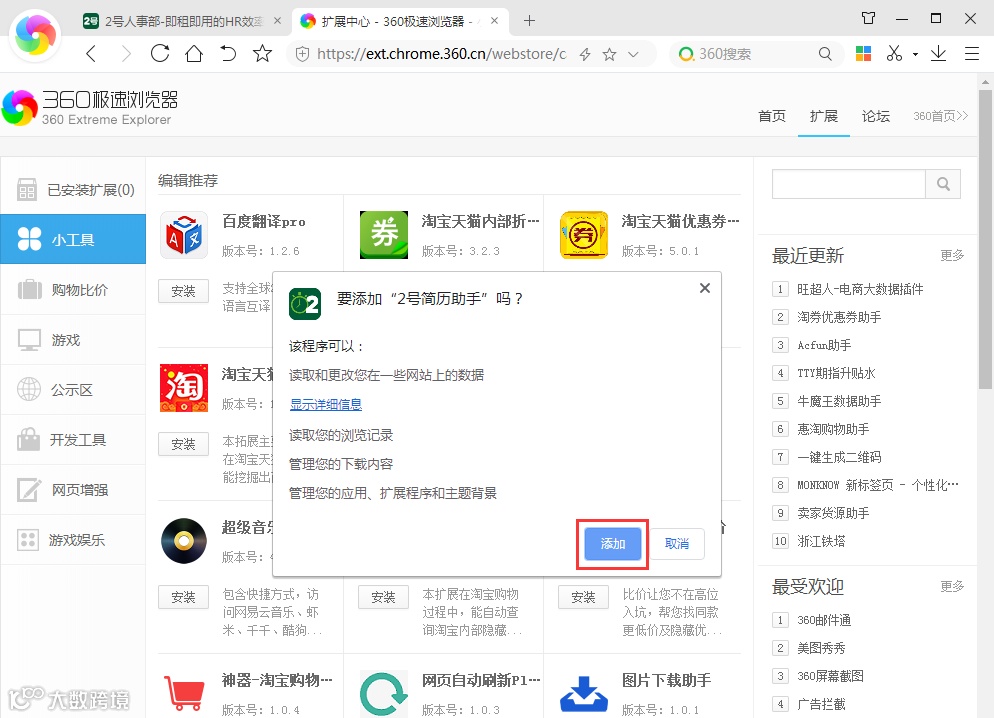The width and height of the screenshot is (994, 718).
Task: Click the 360 Extreme Explorer logo
Action: [90, 108]
